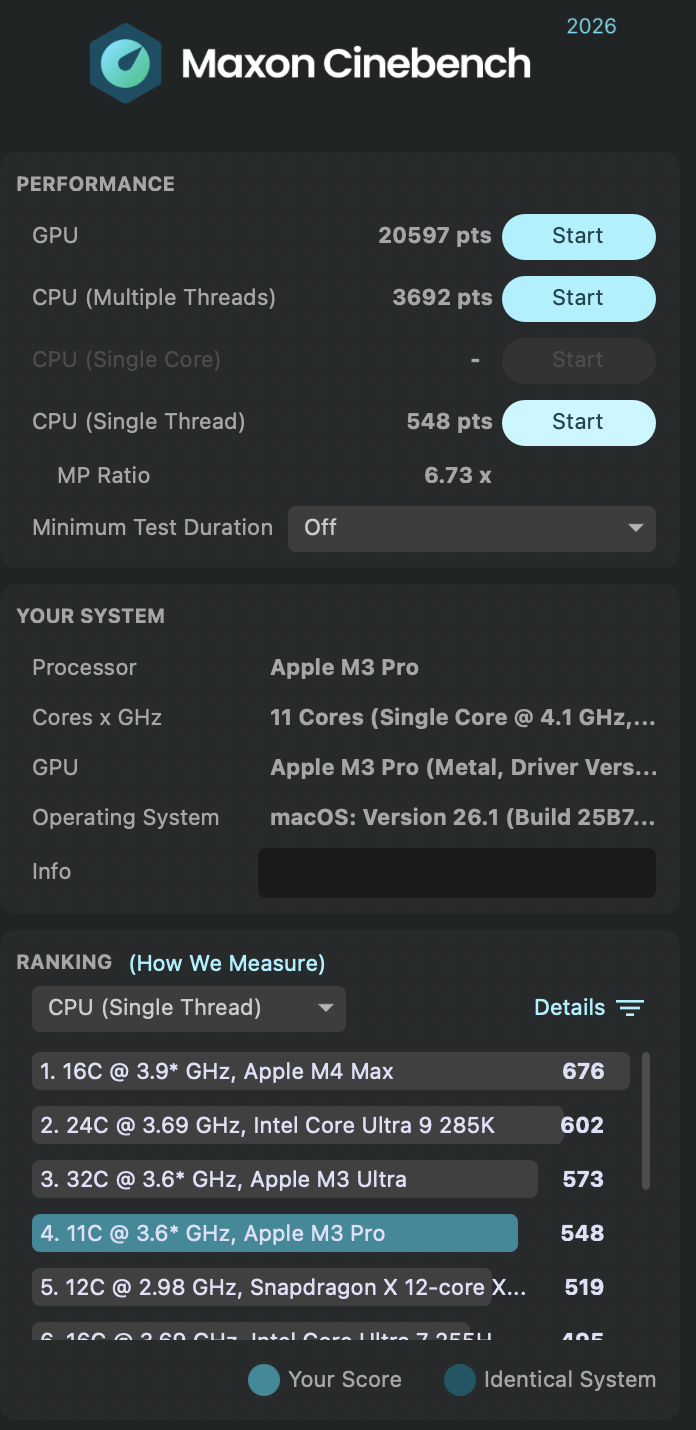Click the Details link in Ranking
696x1430 pixels.
coord(569,1008)
